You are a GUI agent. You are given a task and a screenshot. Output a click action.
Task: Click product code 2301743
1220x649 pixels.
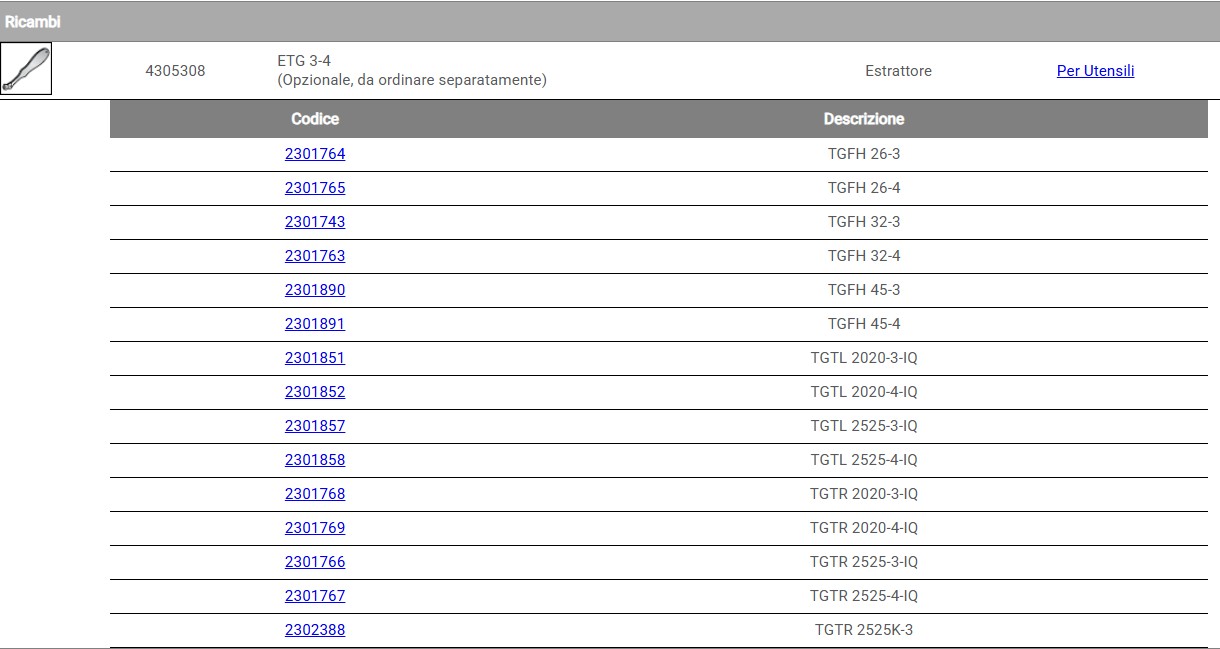click(x=315, y=222)
